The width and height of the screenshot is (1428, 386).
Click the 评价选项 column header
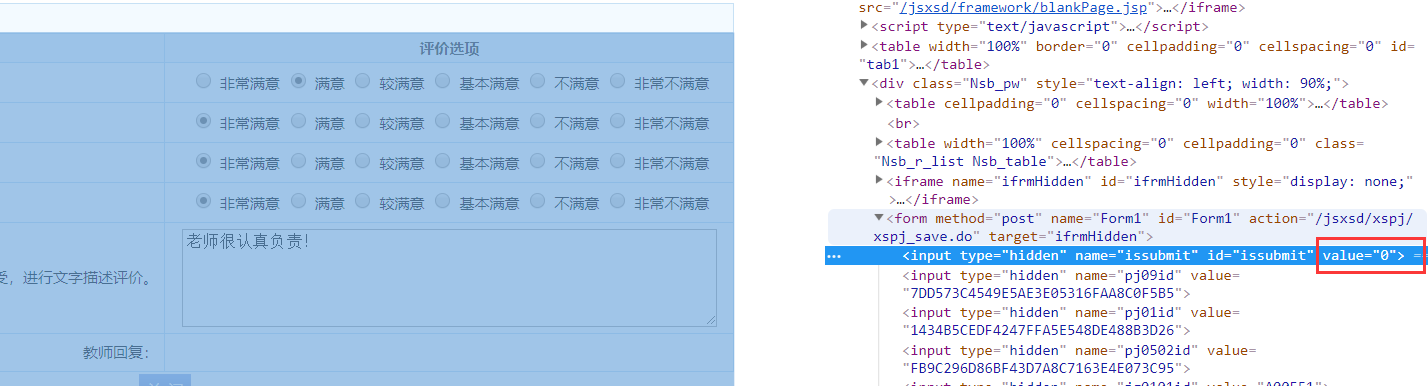coord(449,49)
